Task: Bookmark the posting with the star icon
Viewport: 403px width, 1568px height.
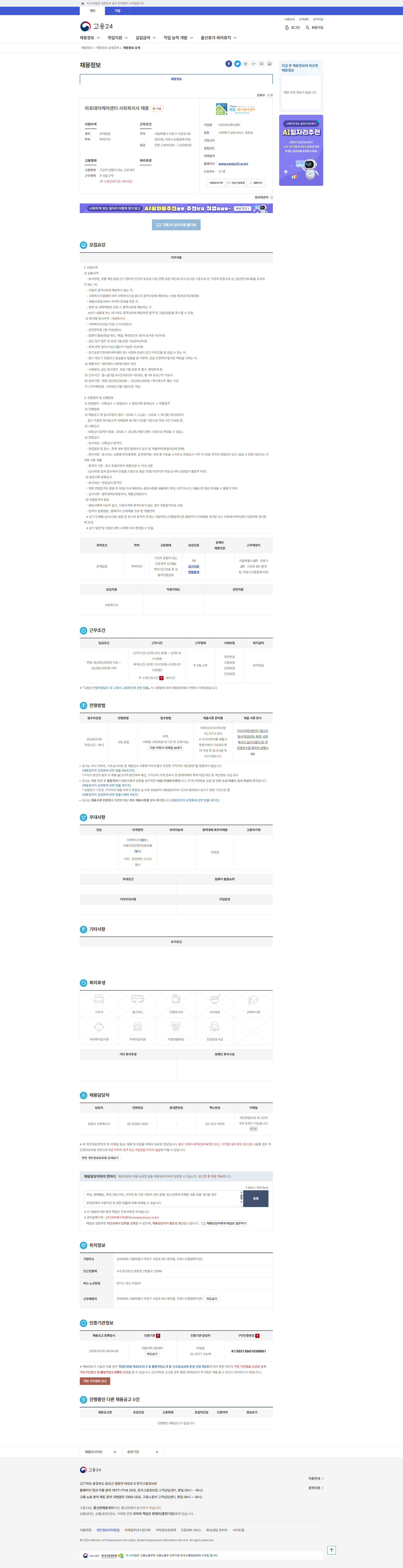Action: coord(245,64)
